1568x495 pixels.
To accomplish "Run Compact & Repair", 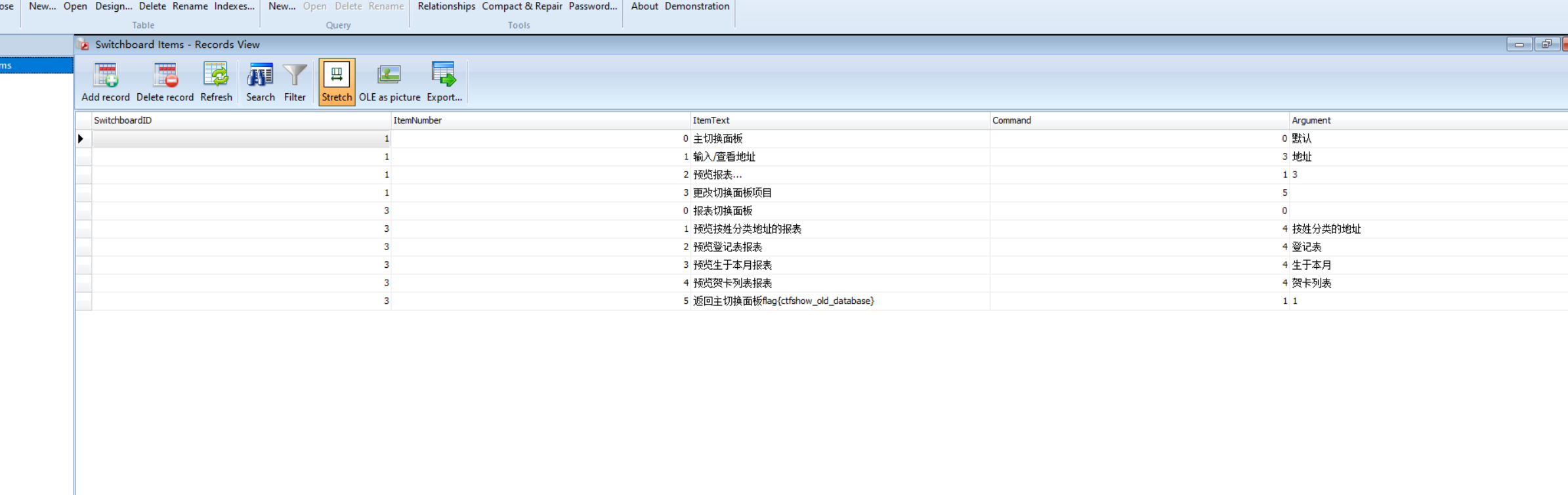I will pyautogui.click(x=522, y=6).
